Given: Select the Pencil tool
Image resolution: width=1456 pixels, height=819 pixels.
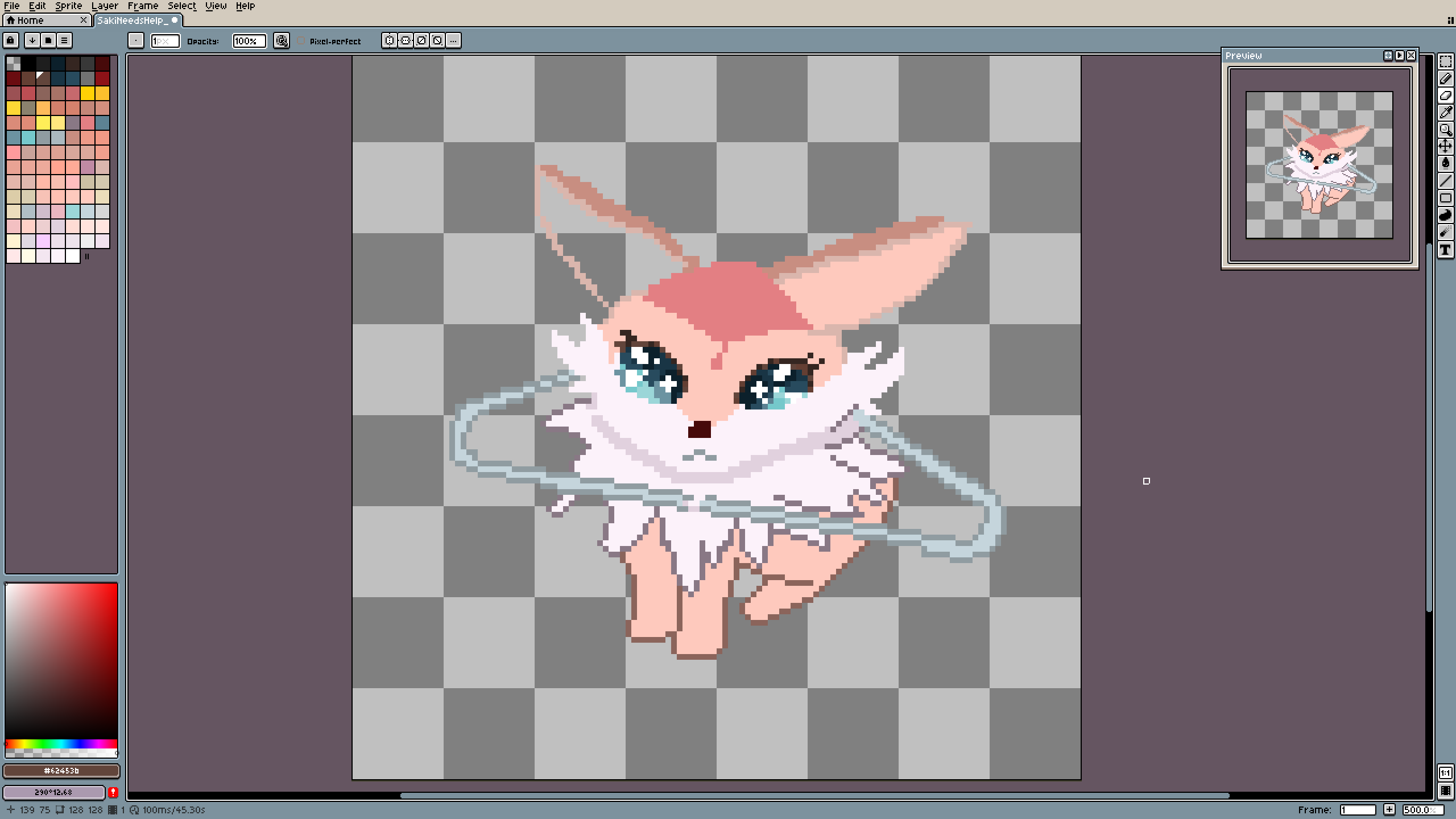Looking at the screenshot, I should click(1445, 78).
